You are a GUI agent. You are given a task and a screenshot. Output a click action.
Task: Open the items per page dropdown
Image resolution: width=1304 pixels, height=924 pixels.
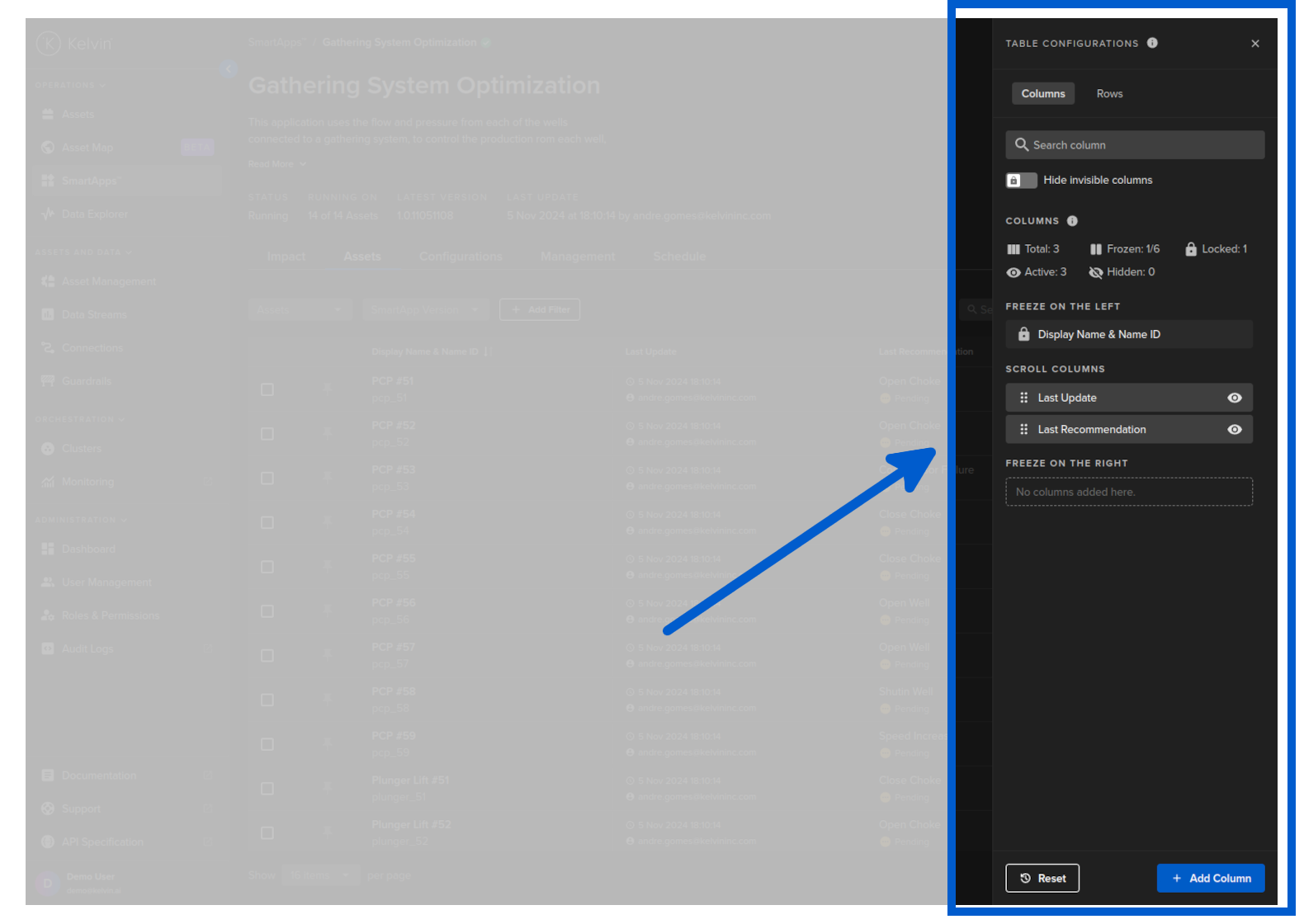point(319,875)
